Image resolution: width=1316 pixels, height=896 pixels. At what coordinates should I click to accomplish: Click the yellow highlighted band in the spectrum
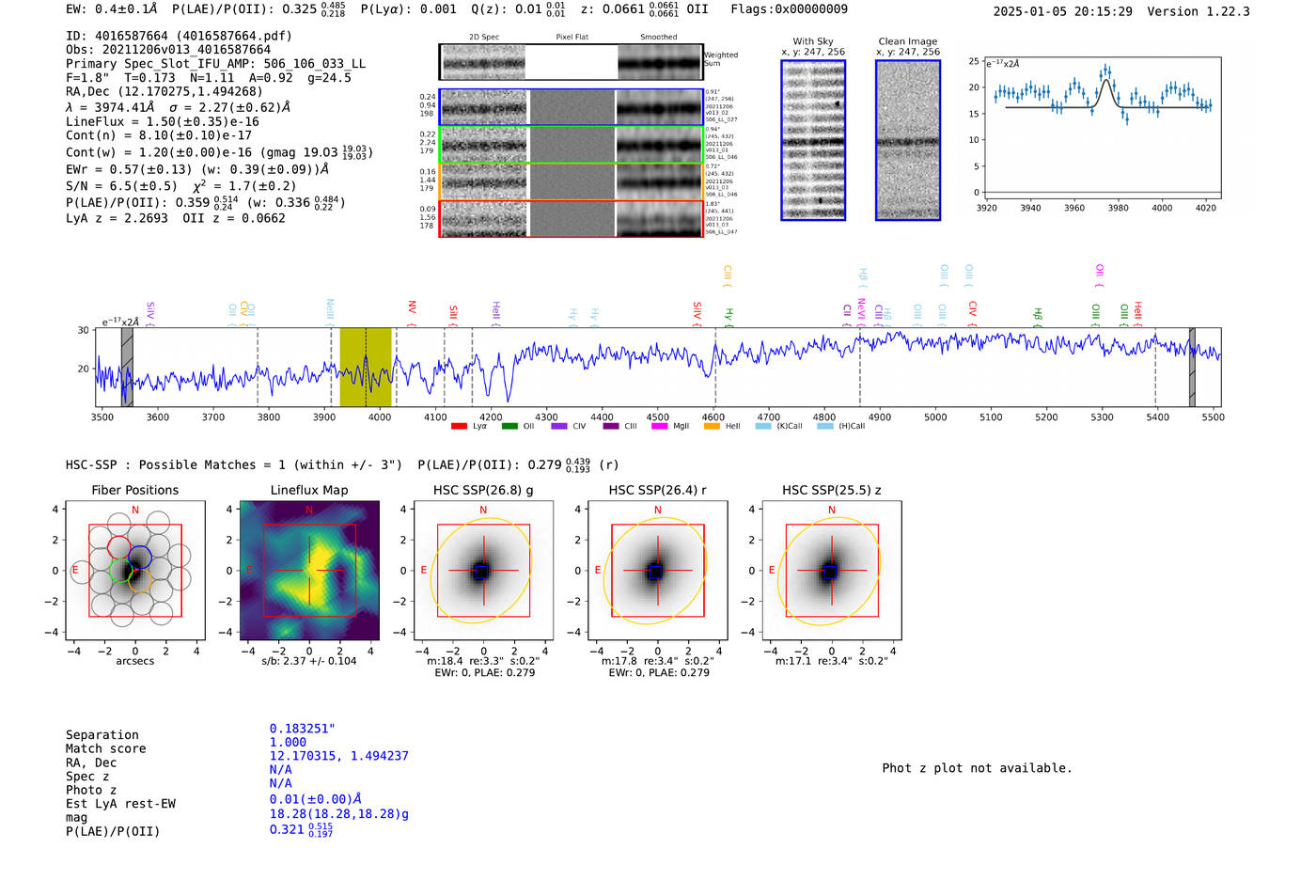tap(366, 367)
